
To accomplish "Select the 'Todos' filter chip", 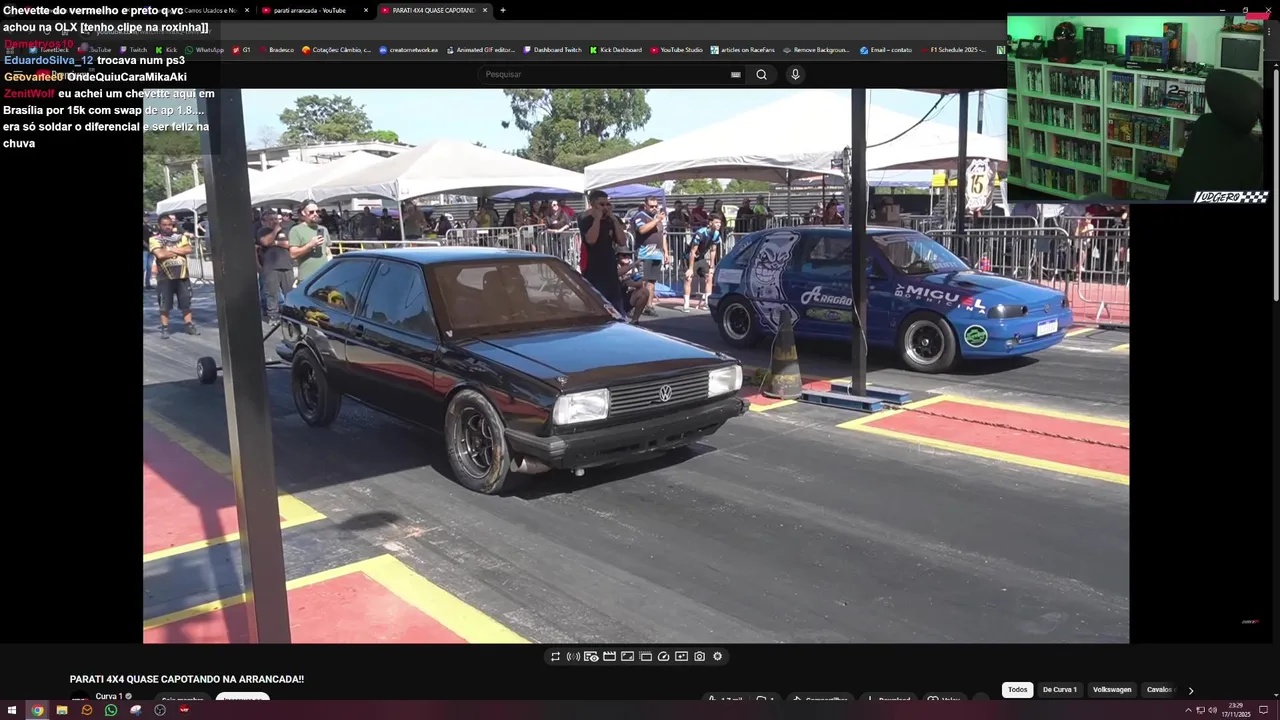I will click(x=1017, y=690).
